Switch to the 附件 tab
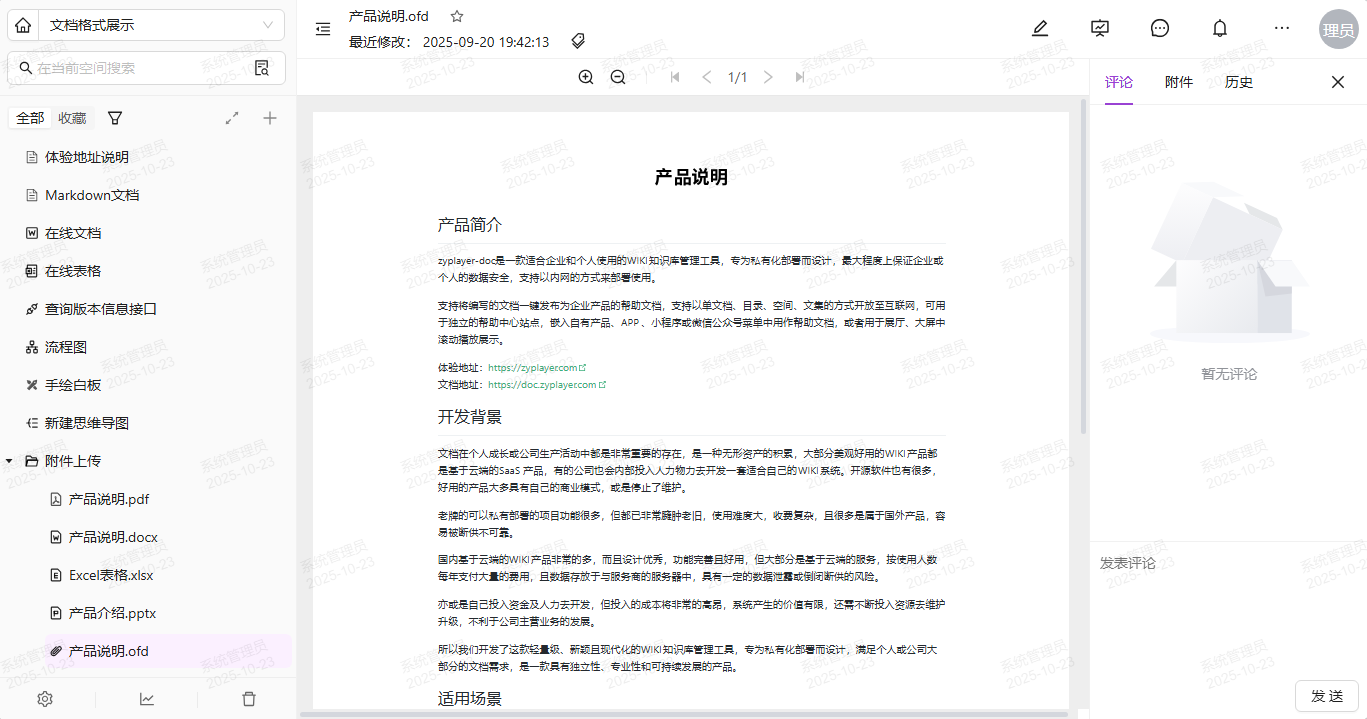 pyautogui.click(x=1179, y=82)
